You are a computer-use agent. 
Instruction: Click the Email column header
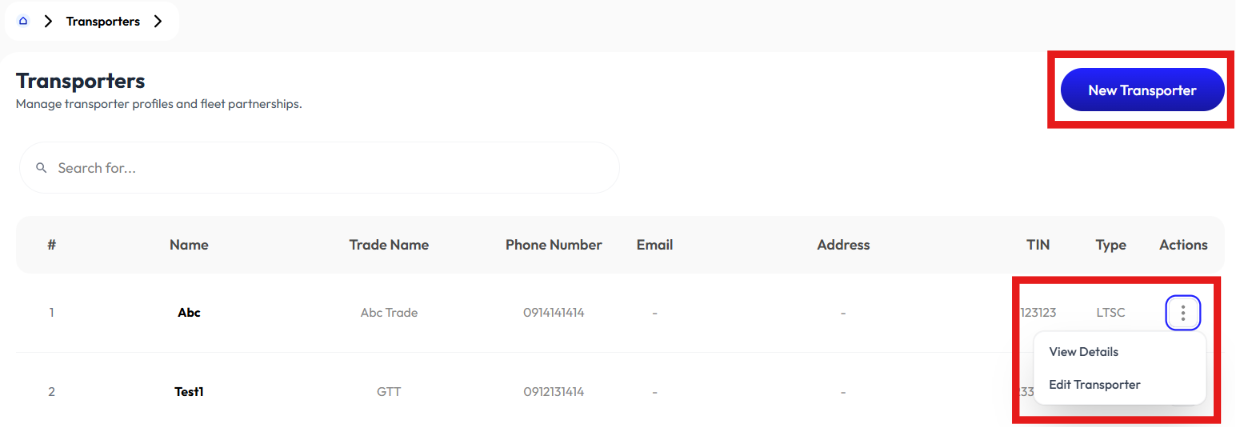click(x=655, y=245)
